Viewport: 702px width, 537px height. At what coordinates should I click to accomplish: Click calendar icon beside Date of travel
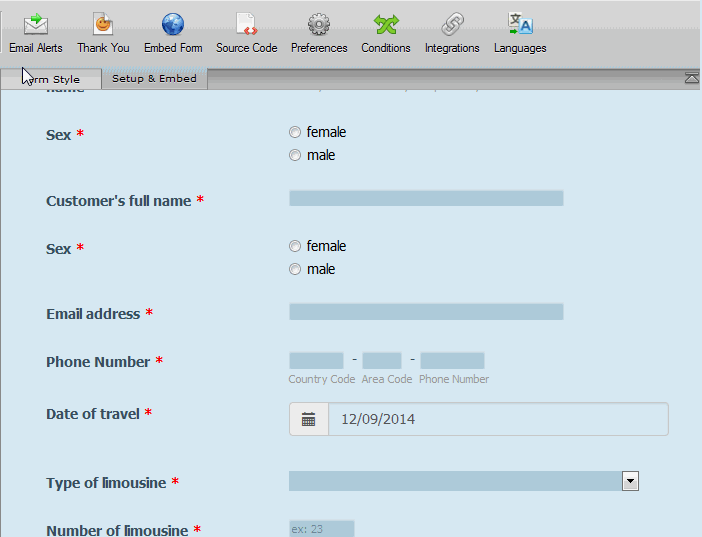point(309,420)
